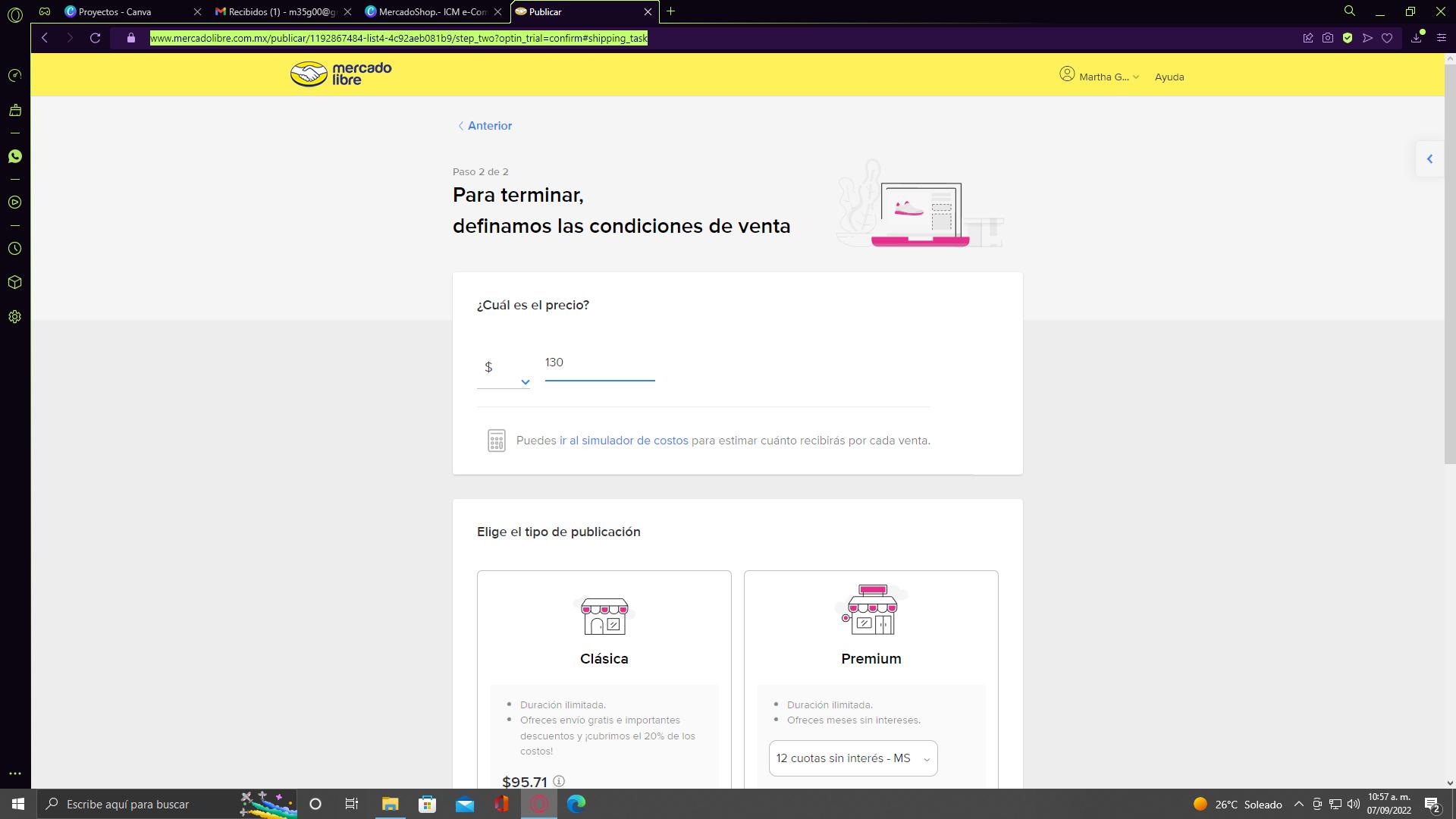Click the info icon next to $95.71

click(559, 781)
